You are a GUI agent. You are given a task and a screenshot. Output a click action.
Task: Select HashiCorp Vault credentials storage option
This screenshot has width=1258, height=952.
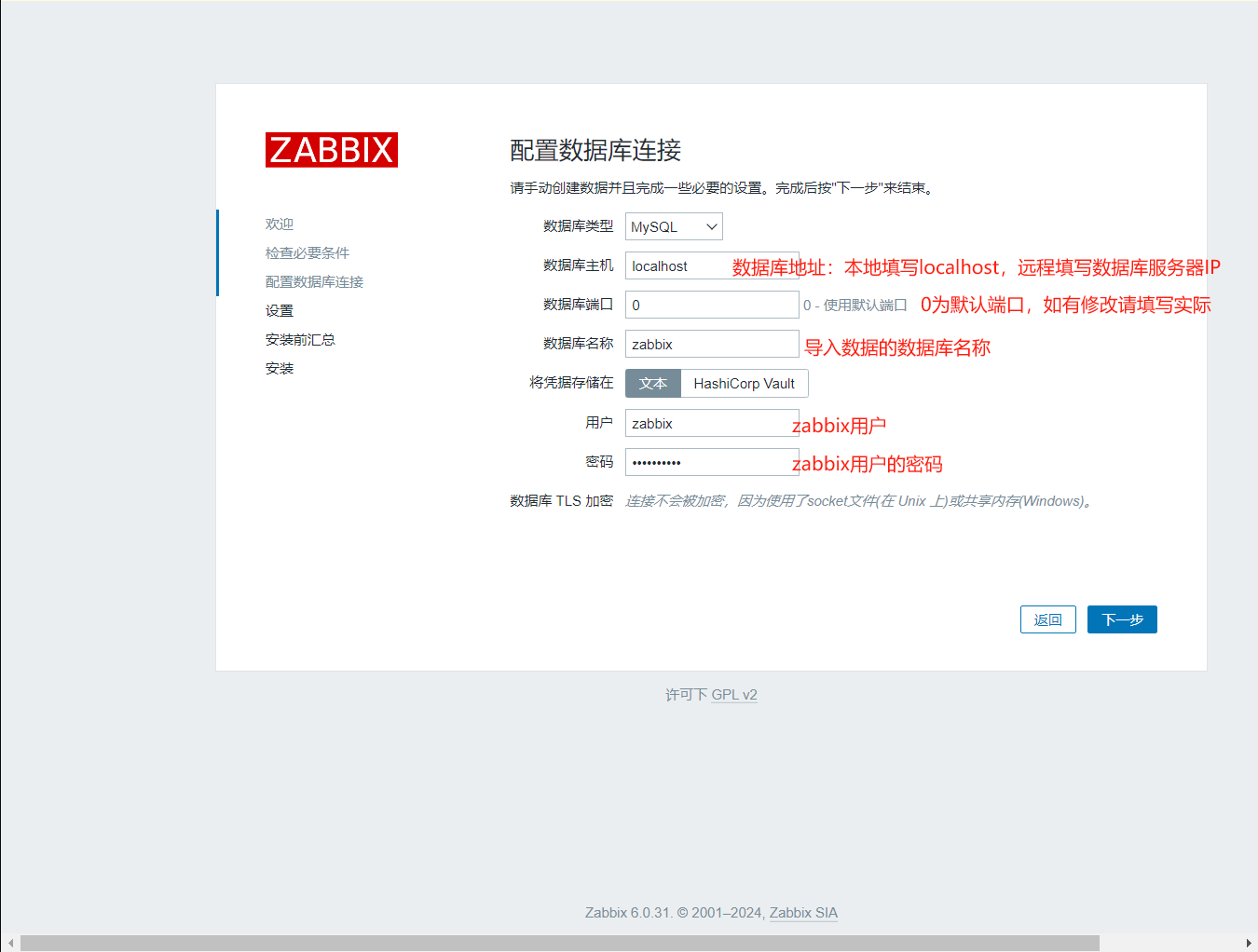pos(745,383)
